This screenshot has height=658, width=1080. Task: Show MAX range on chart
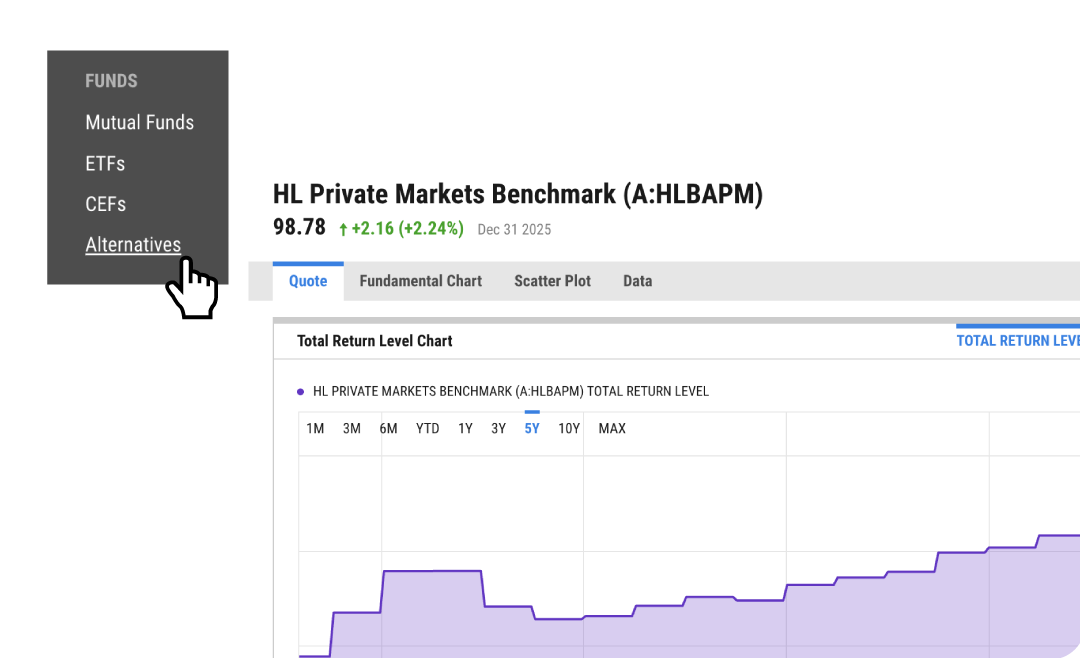(x=612, y=429)
